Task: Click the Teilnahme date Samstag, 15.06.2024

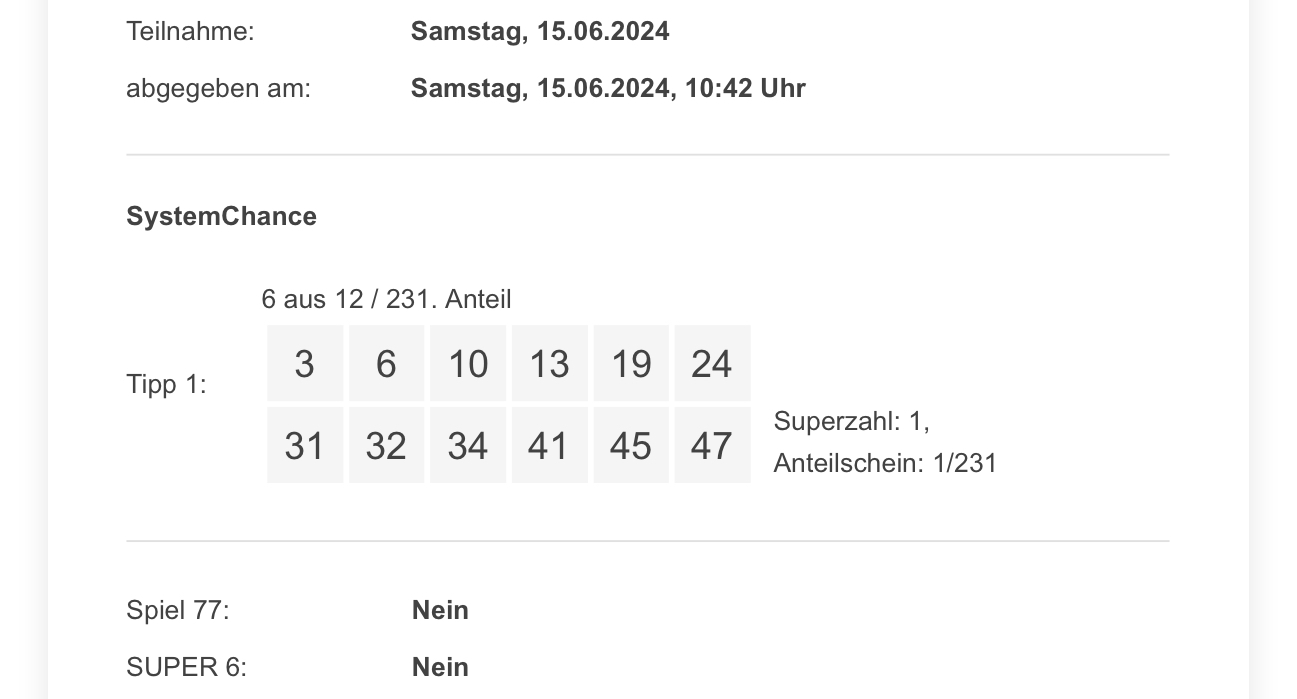Action: pos(540,31)
